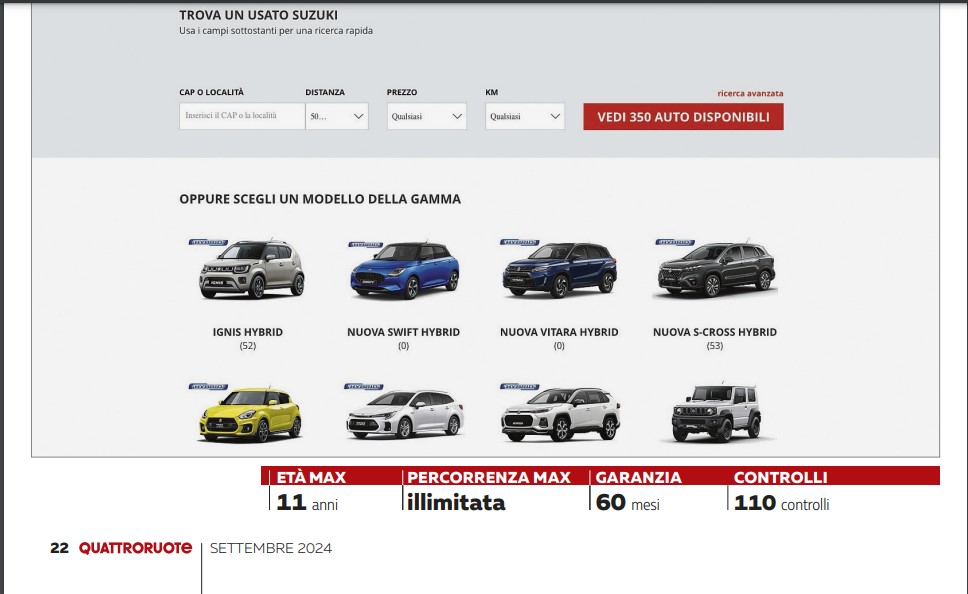
Task: Choose the white SUV car image
Action: pos(561,414)
